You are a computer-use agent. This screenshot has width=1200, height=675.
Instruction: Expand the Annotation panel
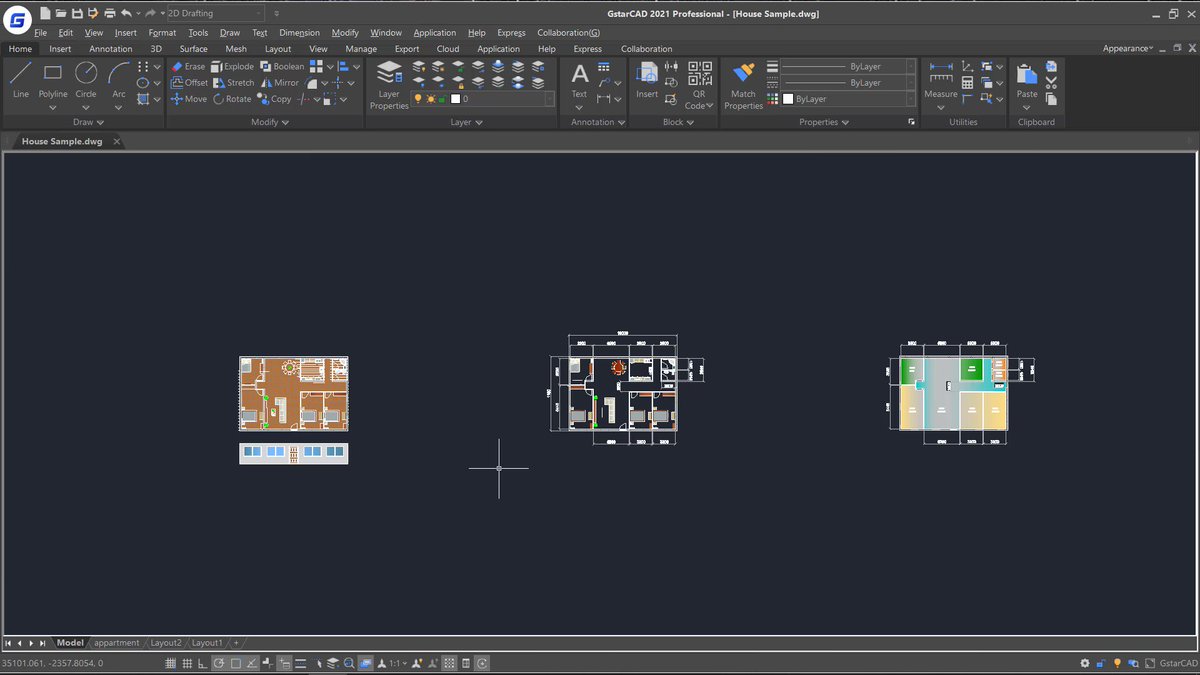pyautogui.click(x=598, y=122)
